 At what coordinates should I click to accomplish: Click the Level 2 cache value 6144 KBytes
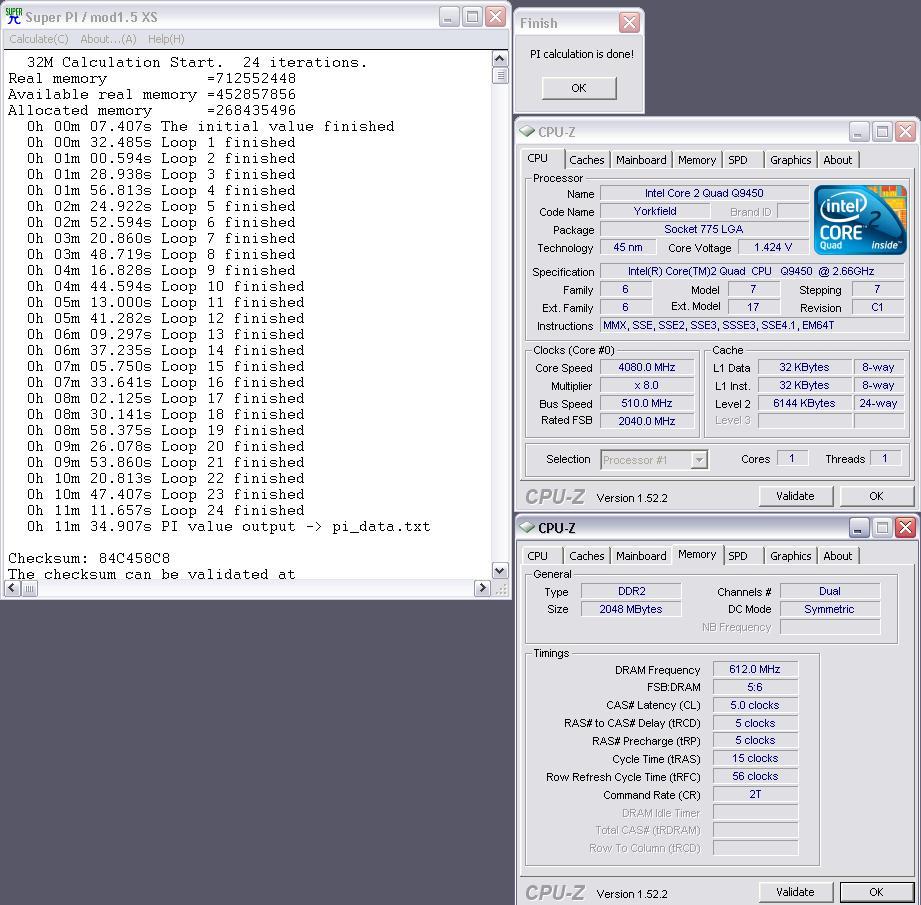pyautogui.click(x=804, y=403)
